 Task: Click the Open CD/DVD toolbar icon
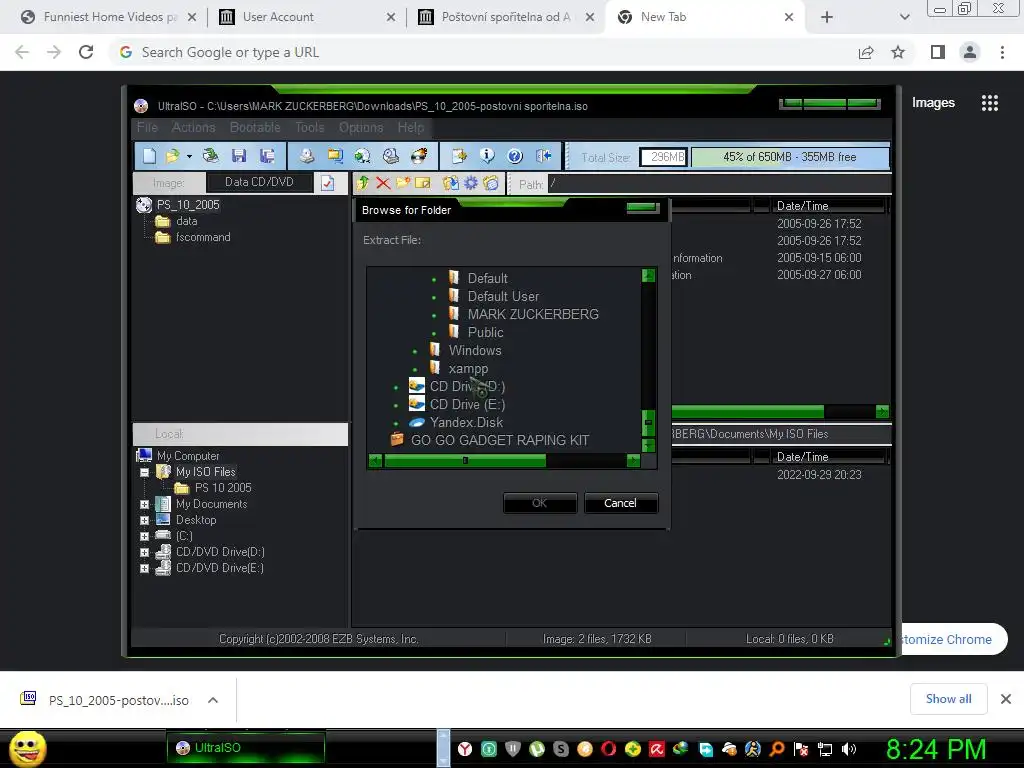210,155
